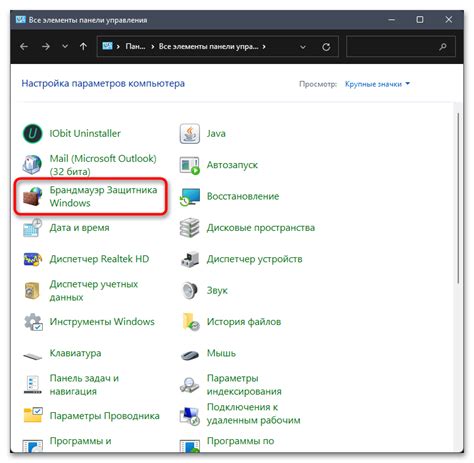The width and height of the screenshot is (474, 463).
Task: Click the Диспетчер учетных данных safe icon
Action: coord(32,290)
